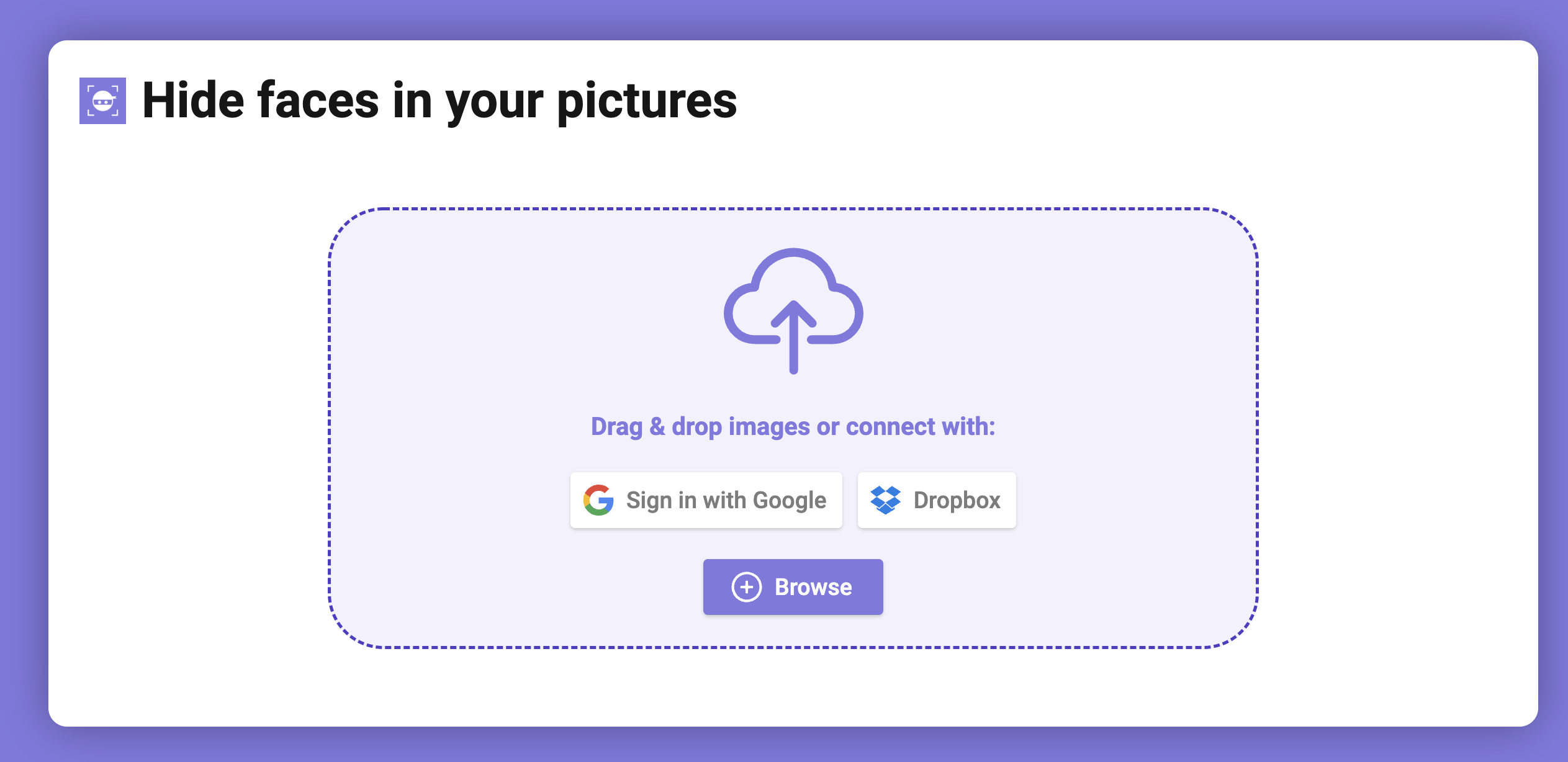1568x762 pixels.
Task: Click the Dropbox logo icon
Action: tap(885, 500)
